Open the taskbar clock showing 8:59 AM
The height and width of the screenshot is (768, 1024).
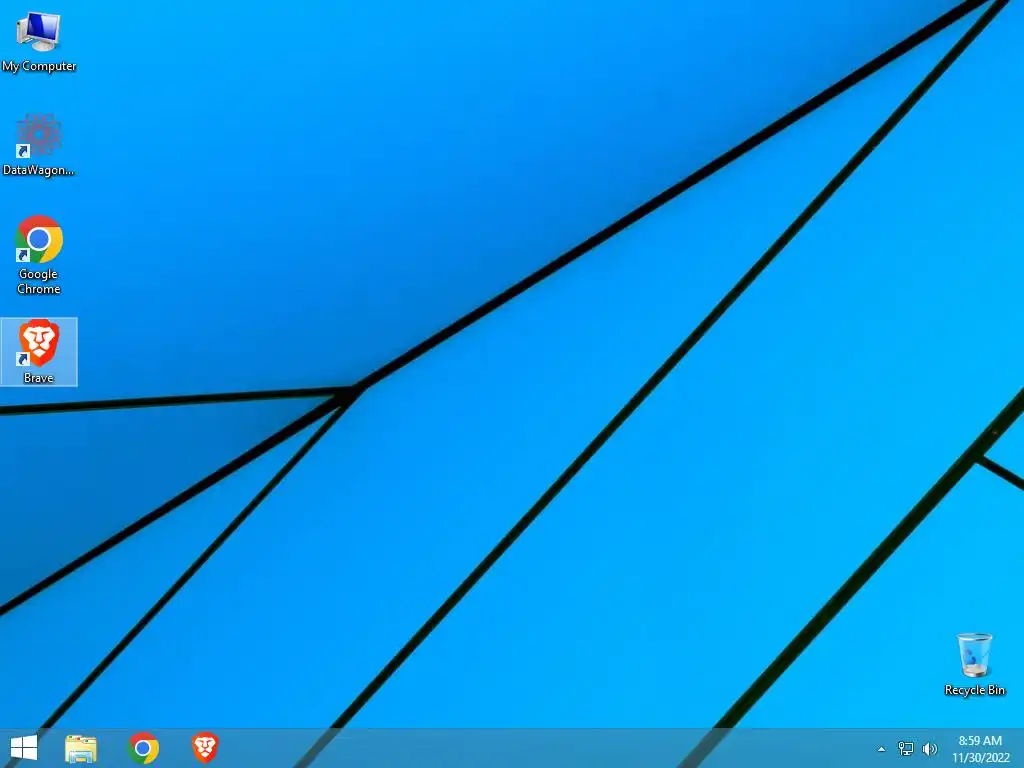[980, 749]
